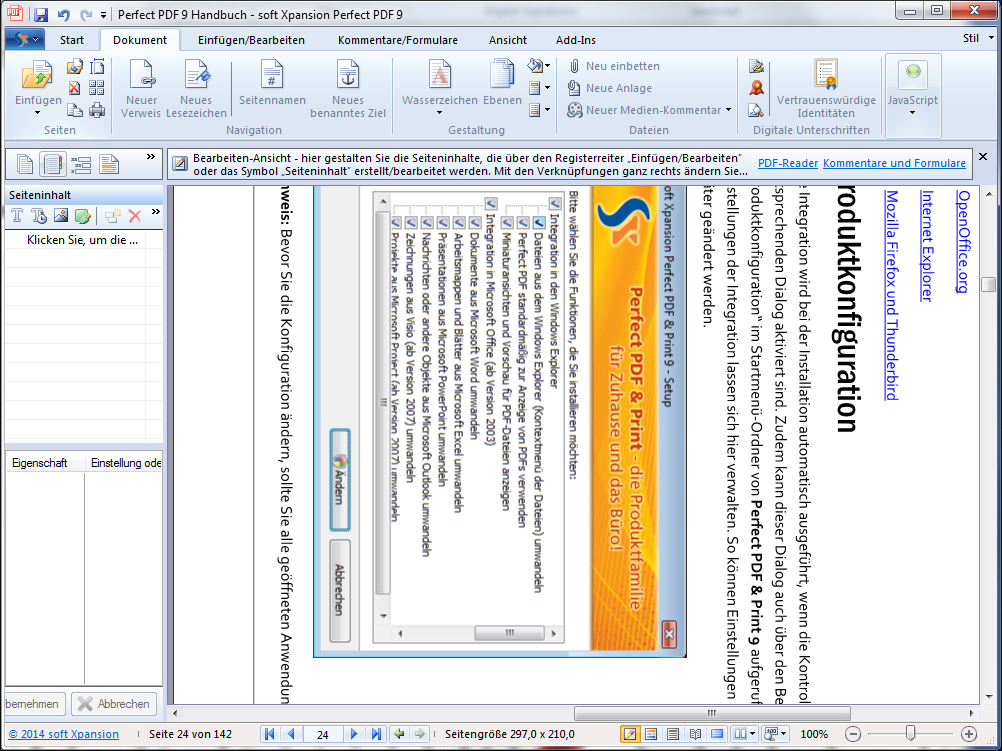Screen dimensions: 1002x751
Task: Click Neues Lesezeichen ribbon icon
Action: click(x=196, y=75)
